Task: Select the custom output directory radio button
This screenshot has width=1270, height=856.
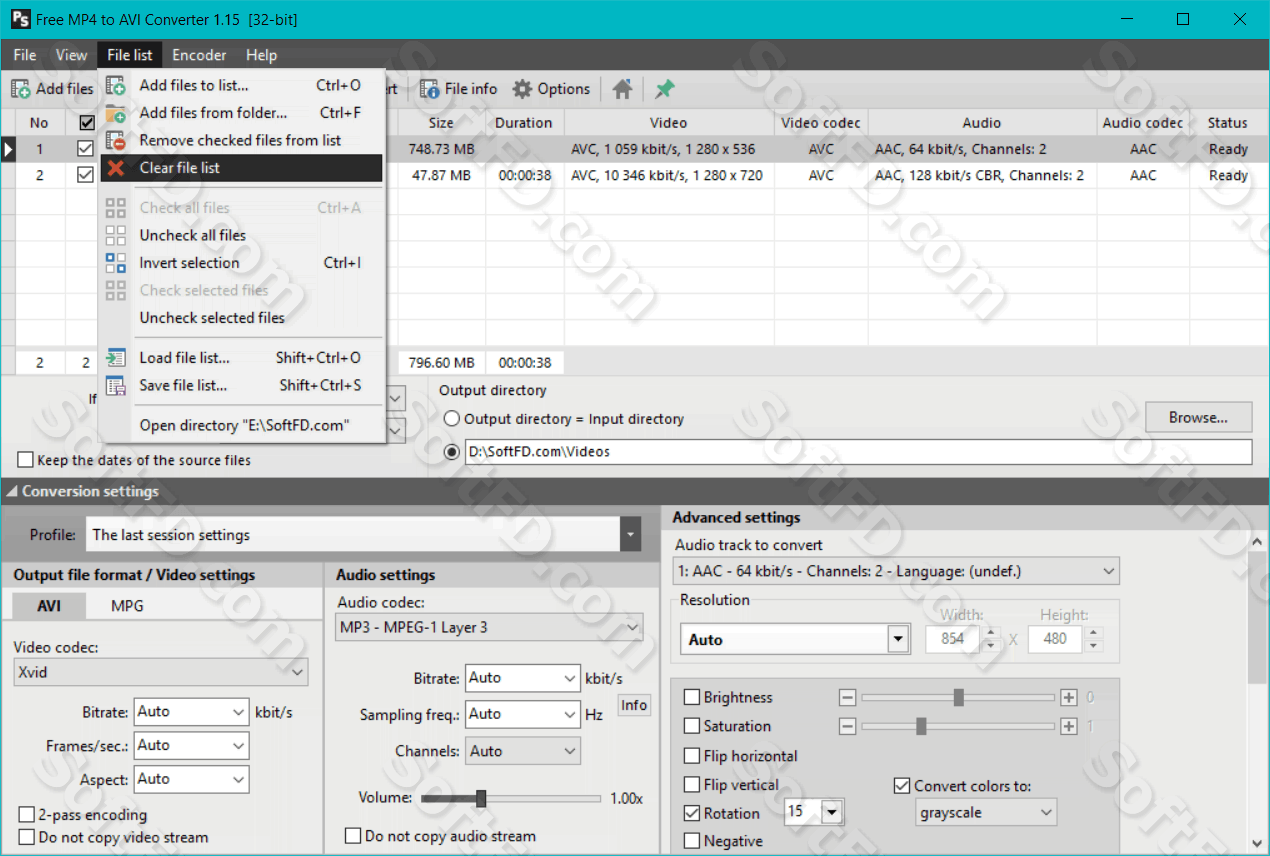Action: click(x=452, y=452)
